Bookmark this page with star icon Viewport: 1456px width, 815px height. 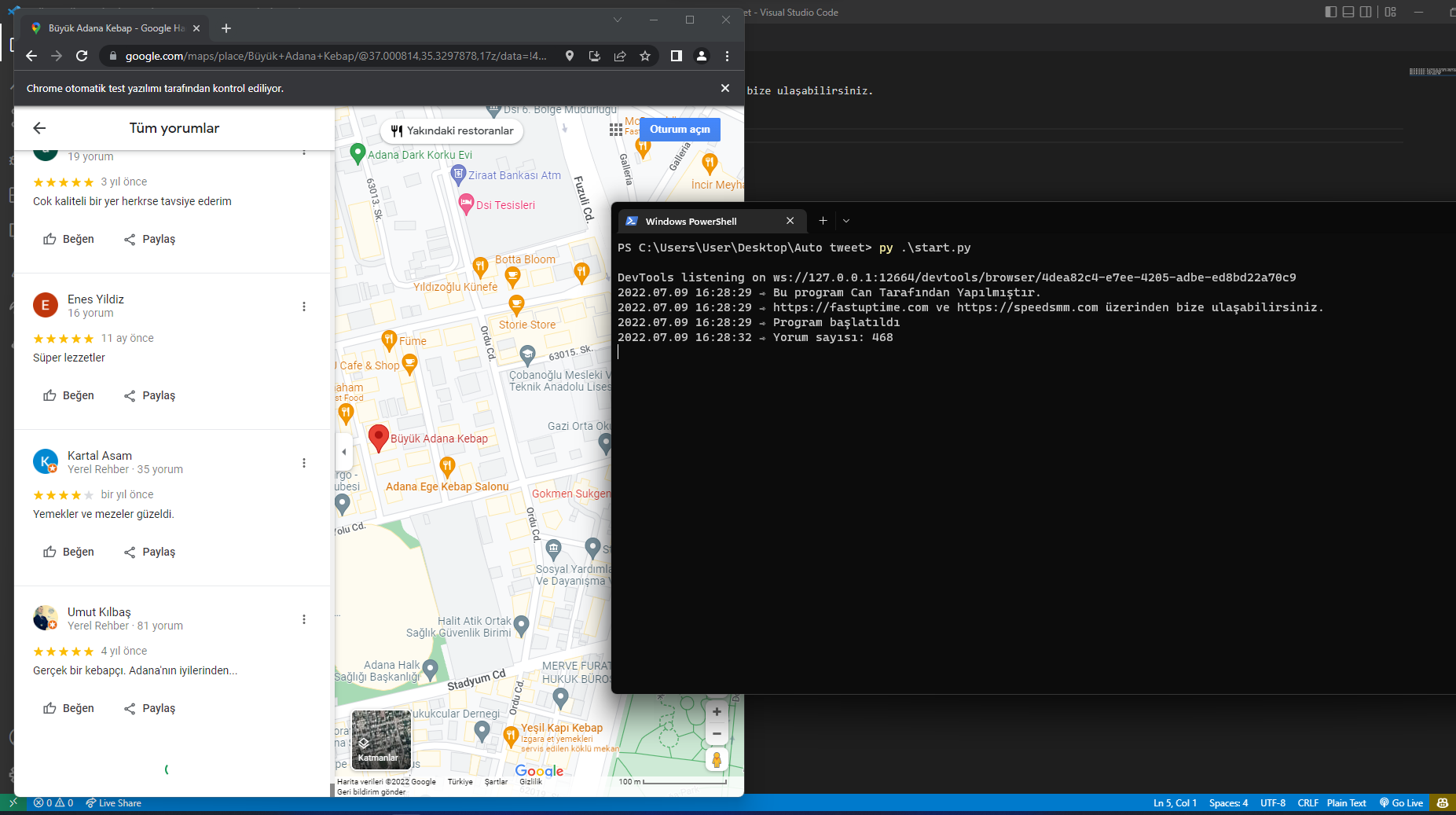click(645, 56)
